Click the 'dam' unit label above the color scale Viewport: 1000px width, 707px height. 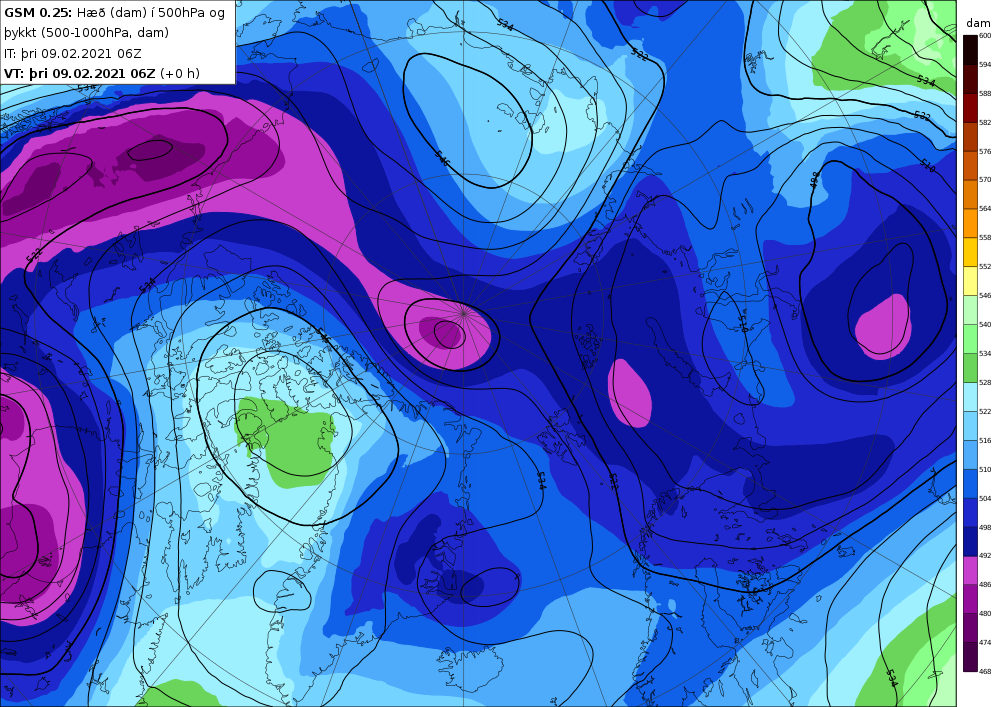[x=978, y=24]
